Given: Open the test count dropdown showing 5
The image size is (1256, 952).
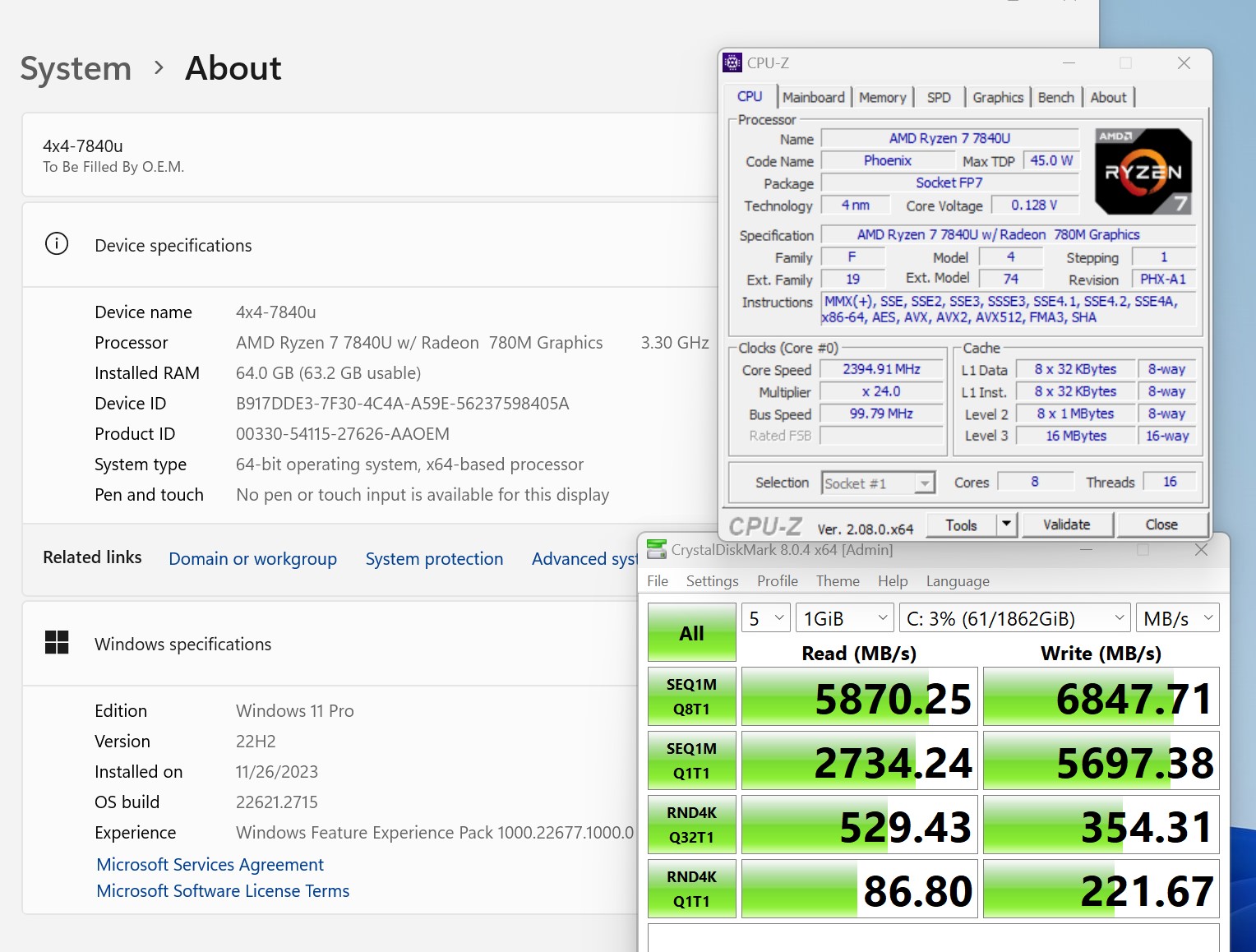Looking at the screenshot, I should (766, 618).
